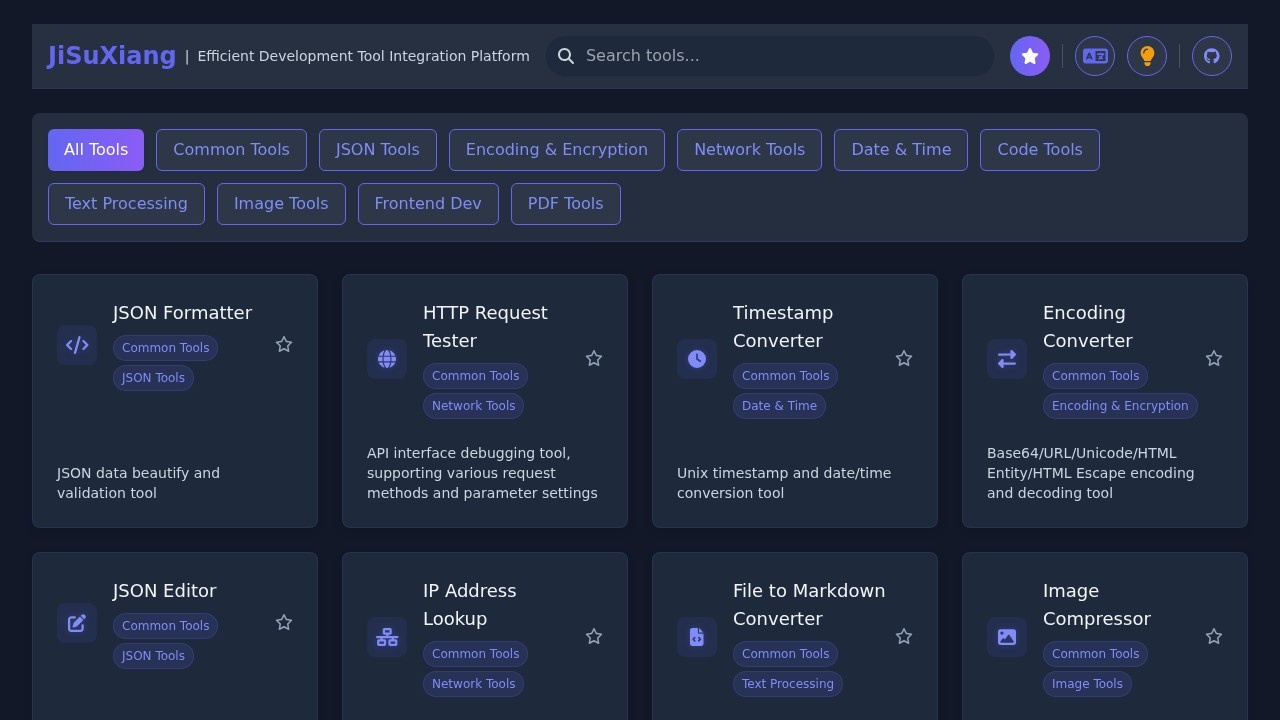Open the GitHub repository icon
The width and height of the screenshot is (1280, 720).
point(1211,56)
